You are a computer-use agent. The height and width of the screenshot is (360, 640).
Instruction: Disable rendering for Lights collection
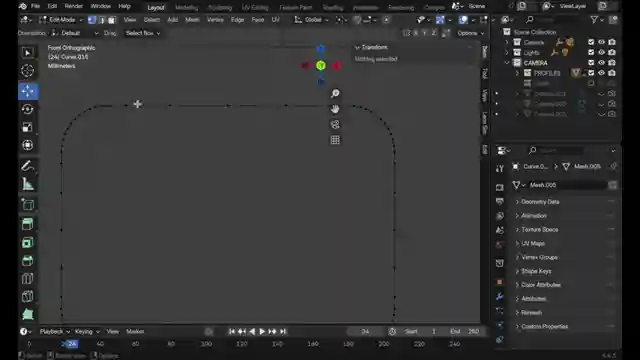[612, 52]
